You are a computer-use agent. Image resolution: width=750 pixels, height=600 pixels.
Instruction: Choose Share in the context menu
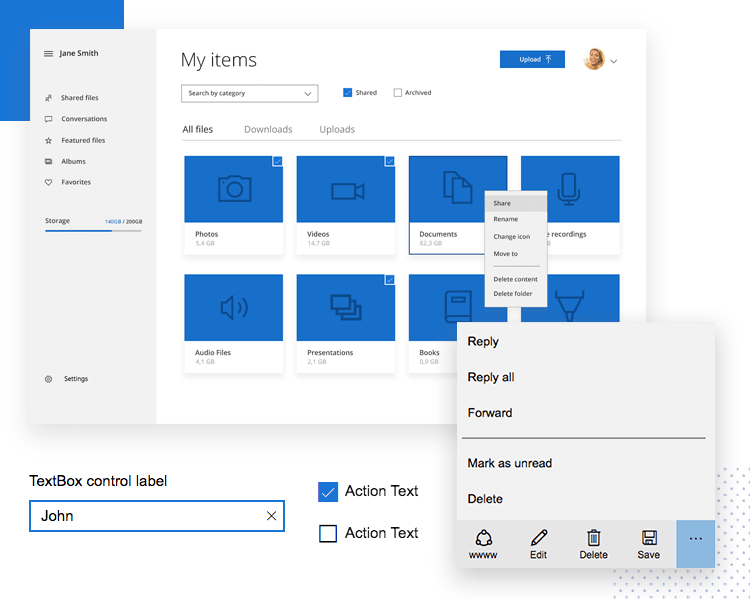pyautogui.click(x=516, y=203)
